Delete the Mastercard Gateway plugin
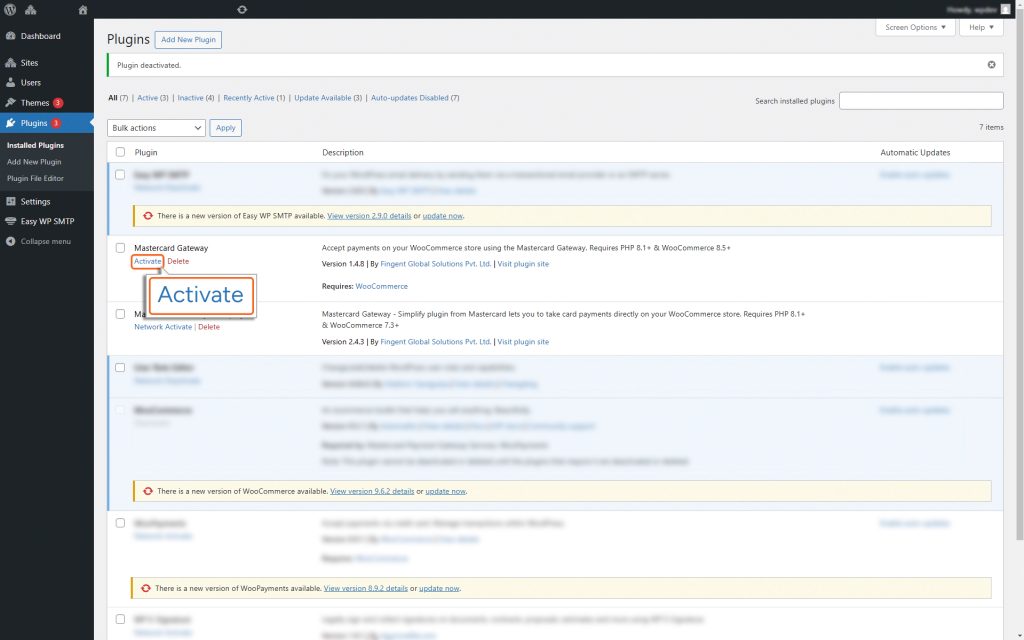The width and height of the screenshot is (1024, 640). tap(178, 261)
